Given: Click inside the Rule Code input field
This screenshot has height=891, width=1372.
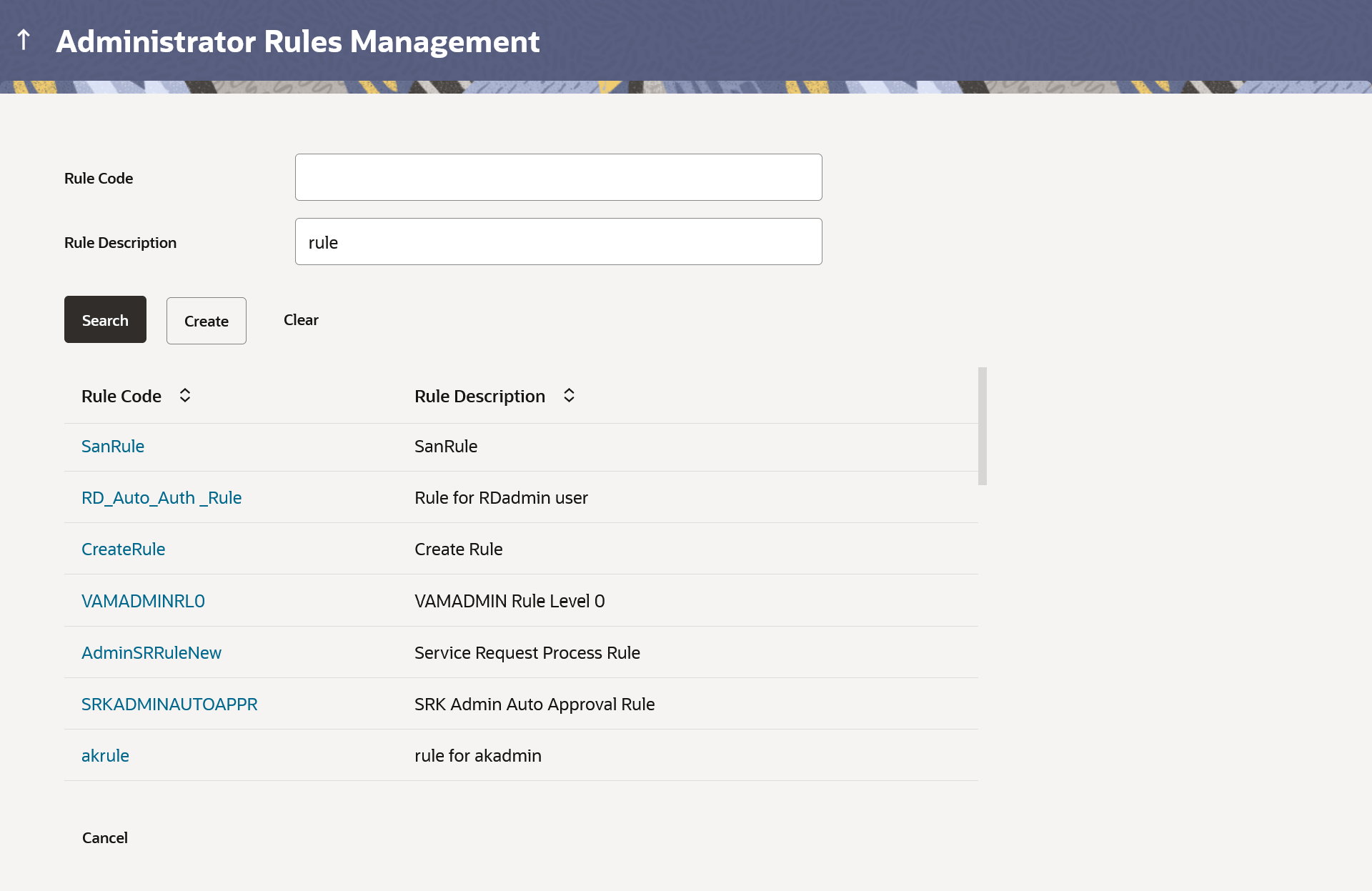Looking at the screenshot, I should [x=558, y=176].
